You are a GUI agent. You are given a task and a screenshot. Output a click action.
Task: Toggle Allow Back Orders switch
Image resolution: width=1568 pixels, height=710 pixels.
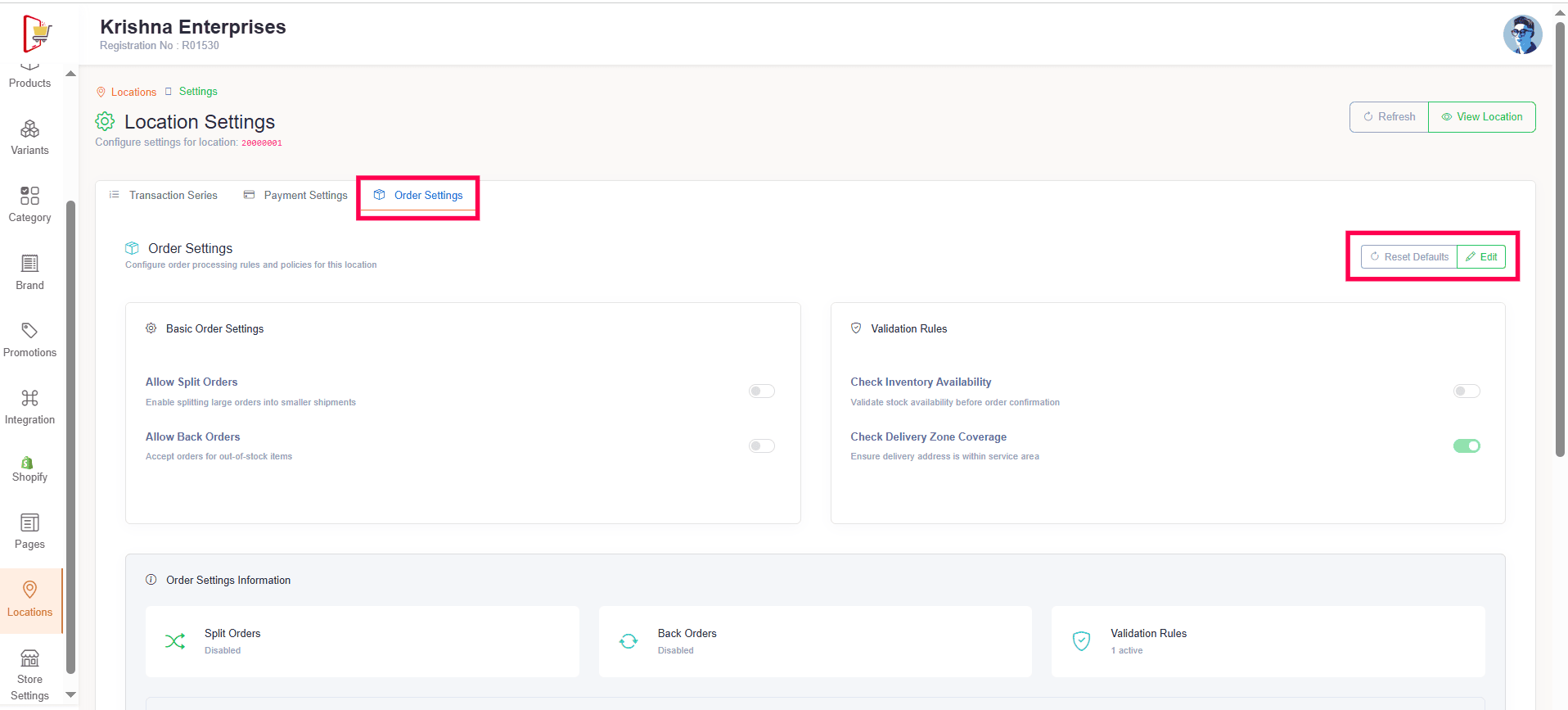point(761,446)
